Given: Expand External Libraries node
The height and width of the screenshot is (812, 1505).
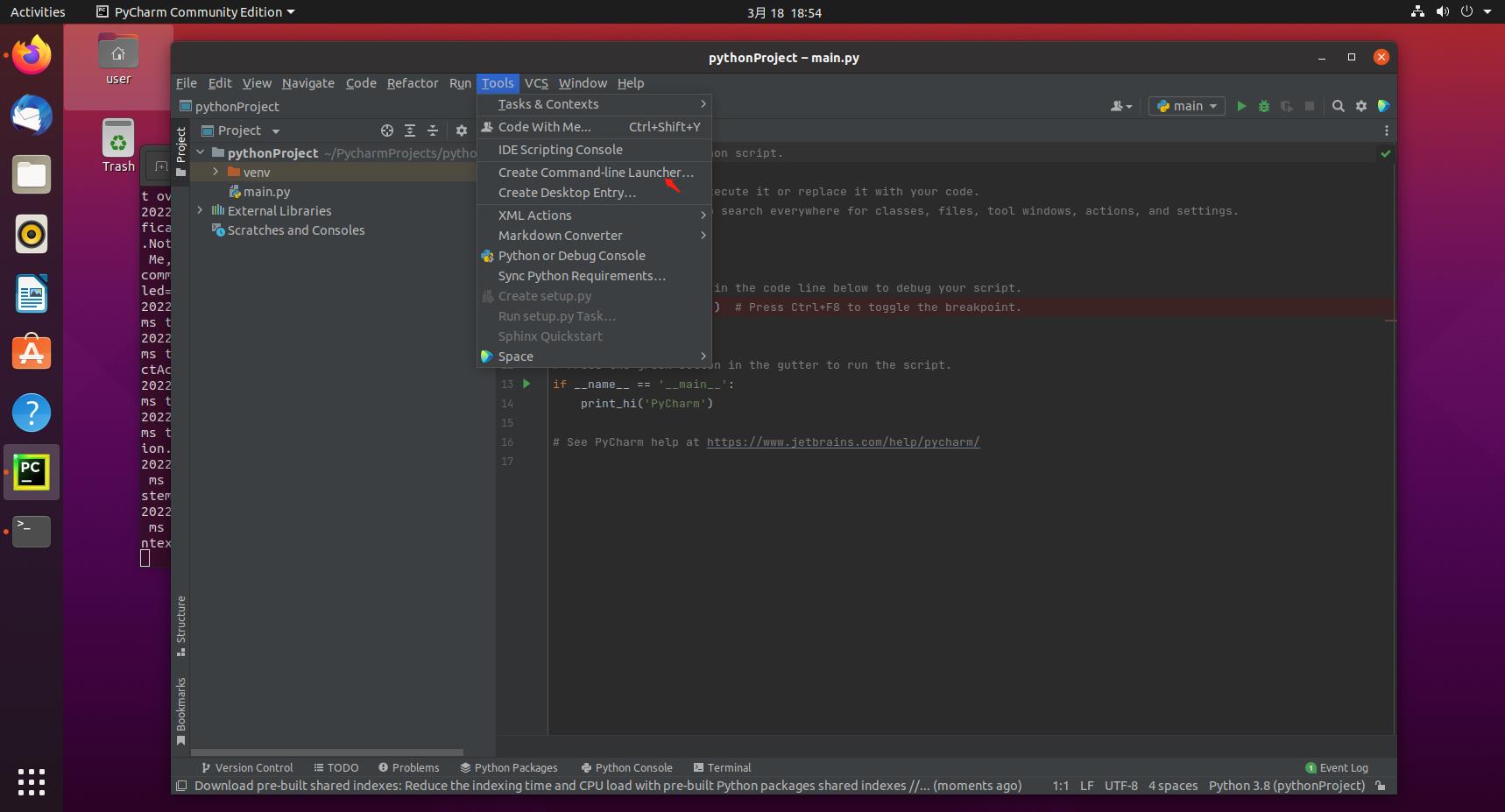Looking at the screenshot, I should click(201, 210).
